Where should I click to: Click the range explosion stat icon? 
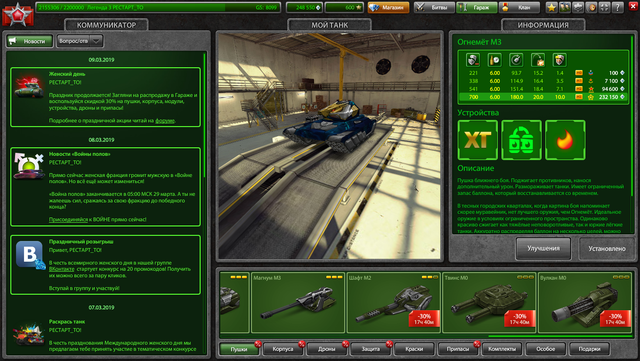click(x=538, y=60)
